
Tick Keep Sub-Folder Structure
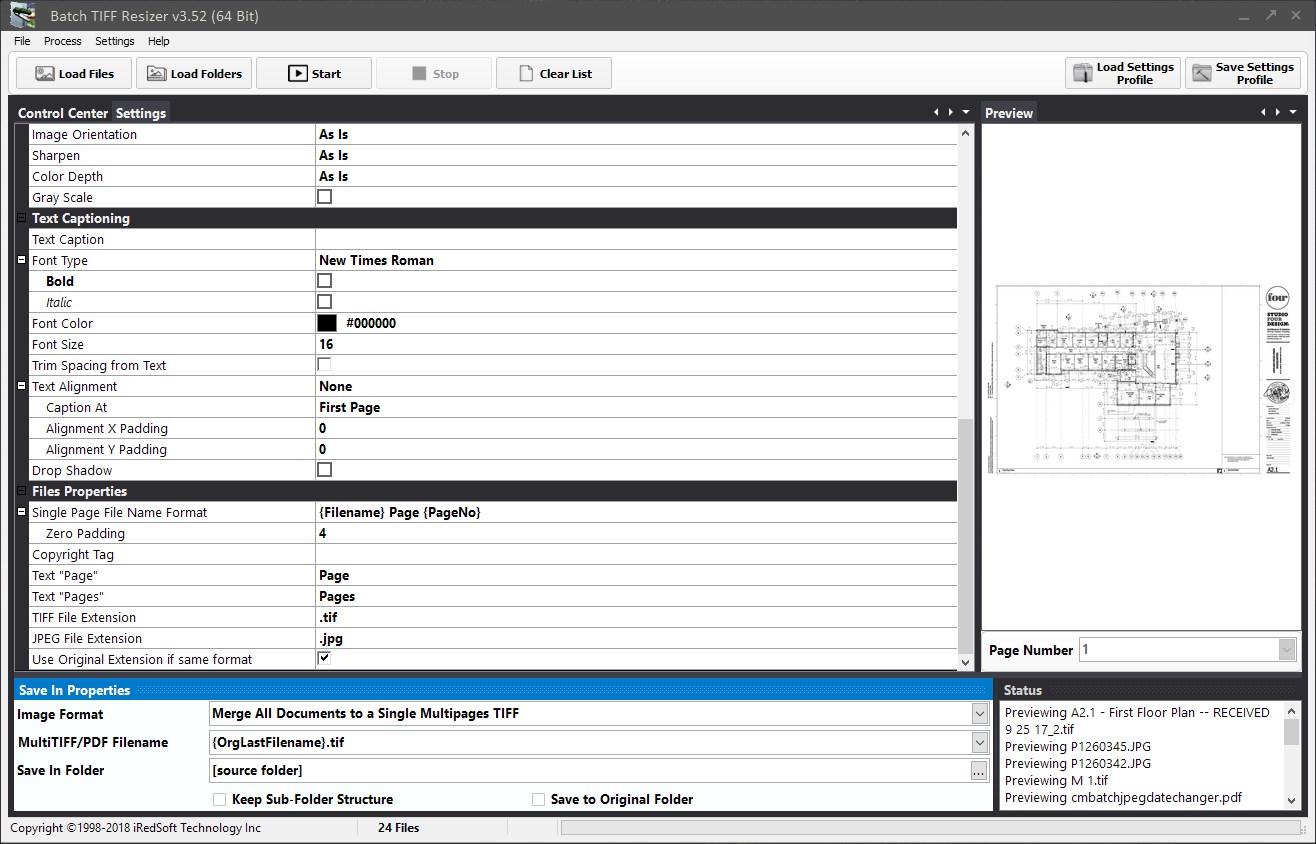click(x=219, y=799)
